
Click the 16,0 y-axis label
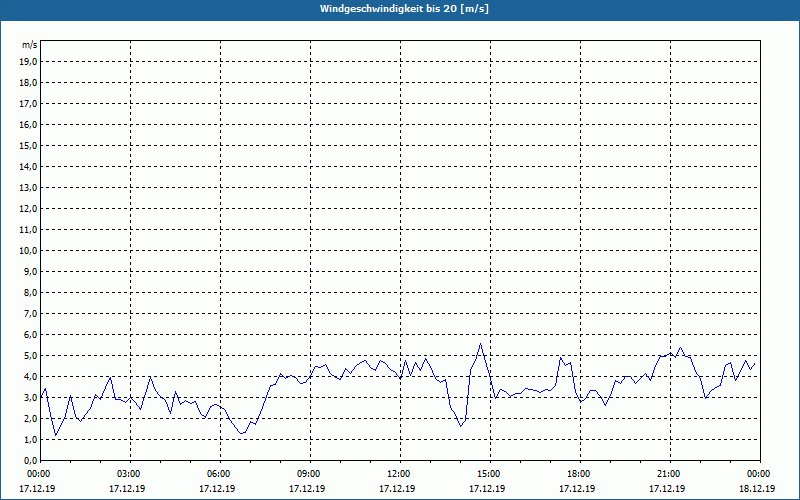[29, 124]
